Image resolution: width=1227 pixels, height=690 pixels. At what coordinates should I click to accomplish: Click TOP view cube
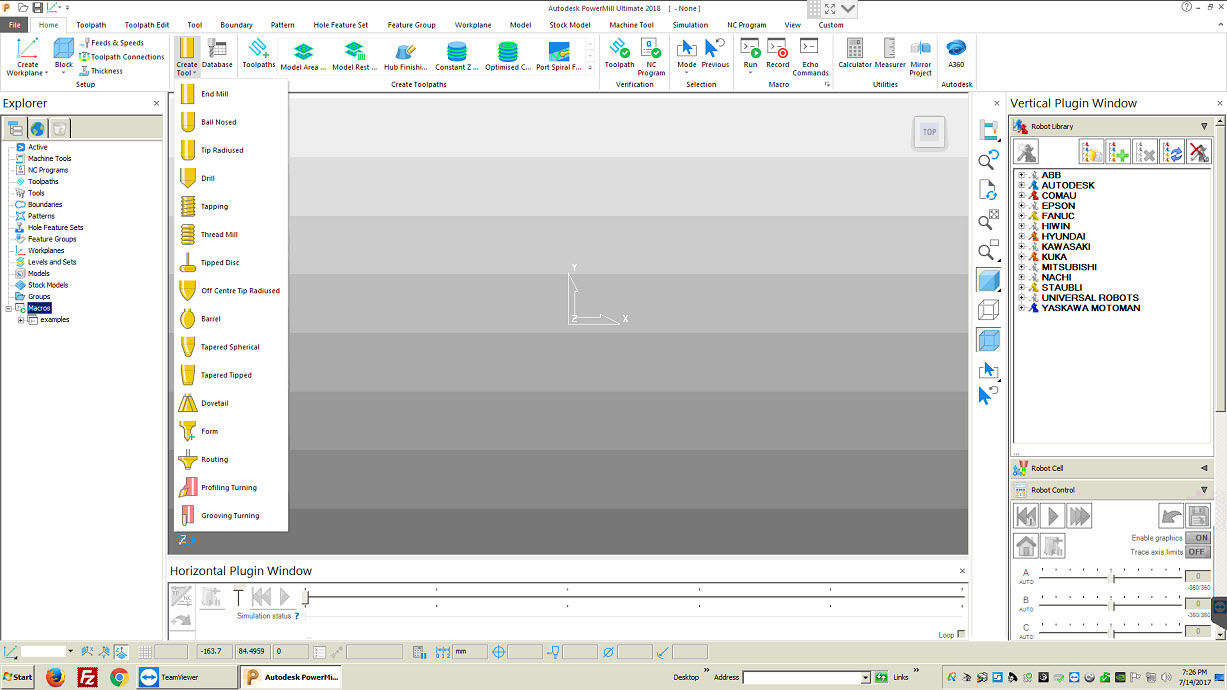pyautogui.click(x=930, y=132)
